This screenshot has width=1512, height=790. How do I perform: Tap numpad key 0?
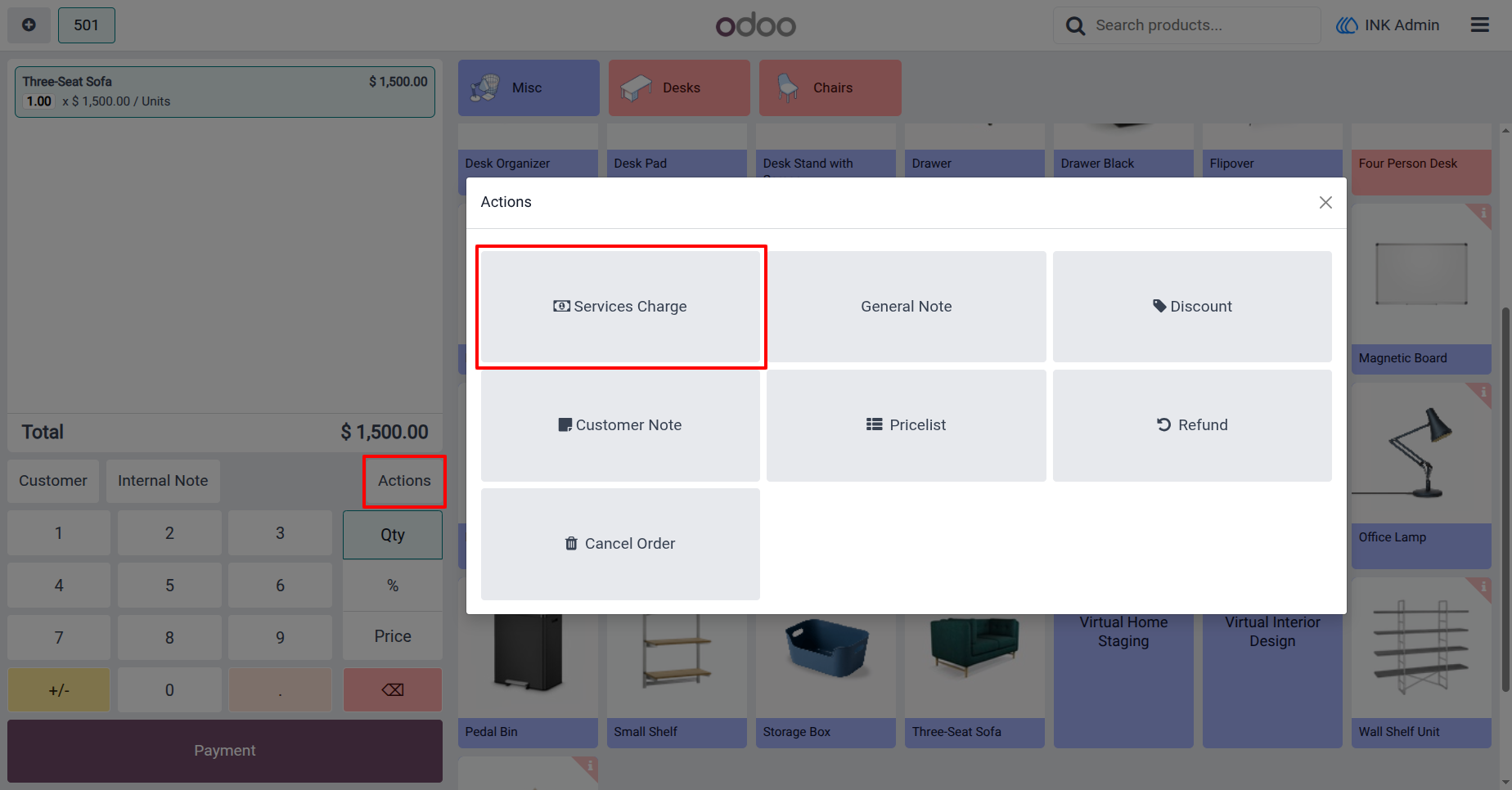pos(169,690)
